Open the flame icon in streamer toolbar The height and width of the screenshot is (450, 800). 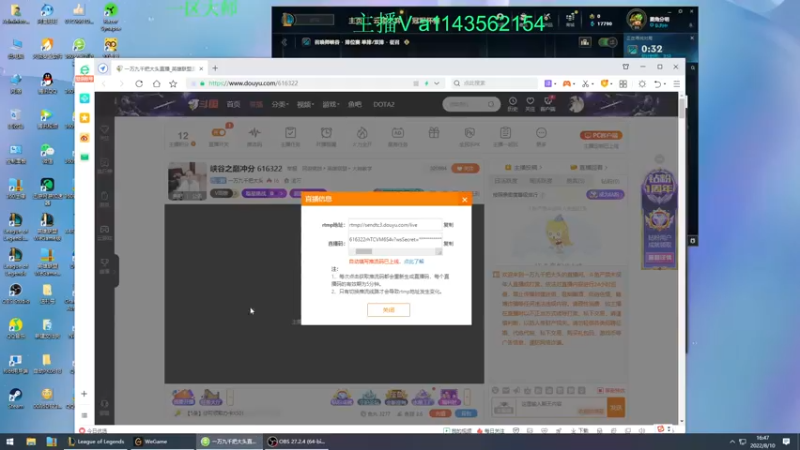[x=362, y=133]
